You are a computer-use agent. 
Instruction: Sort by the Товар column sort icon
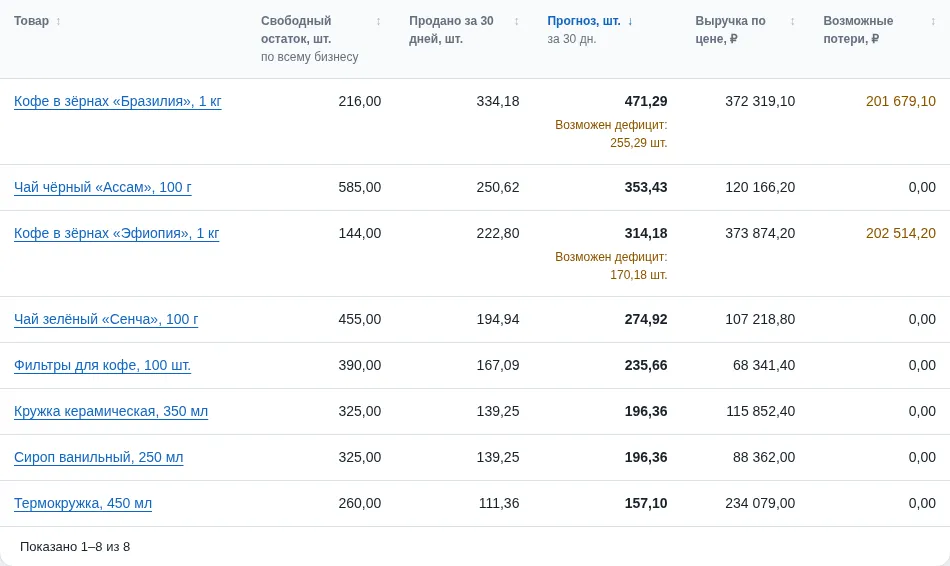click(x=58, y=21)
